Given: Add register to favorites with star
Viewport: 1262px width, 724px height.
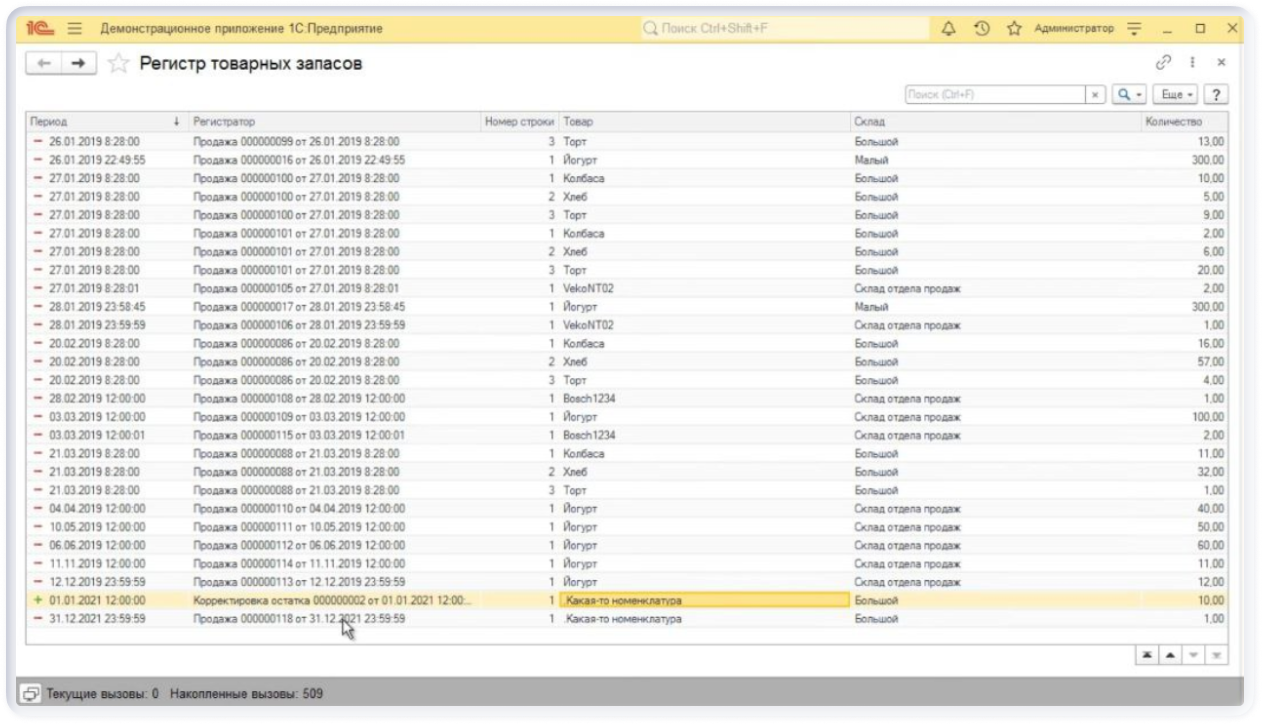Looking at the screenshot, I should (x=118, y=64).
